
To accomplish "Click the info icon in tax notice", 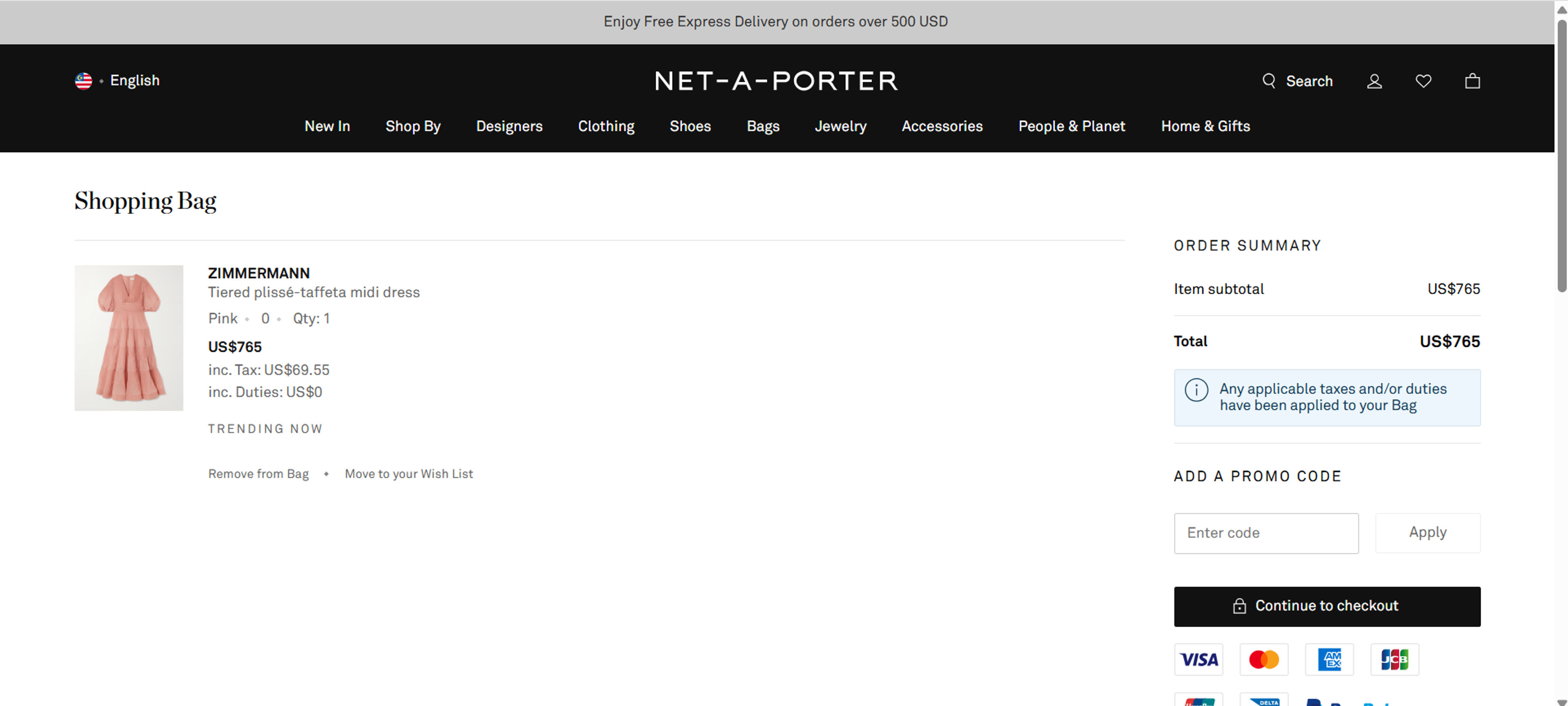I will point(1196,390).
